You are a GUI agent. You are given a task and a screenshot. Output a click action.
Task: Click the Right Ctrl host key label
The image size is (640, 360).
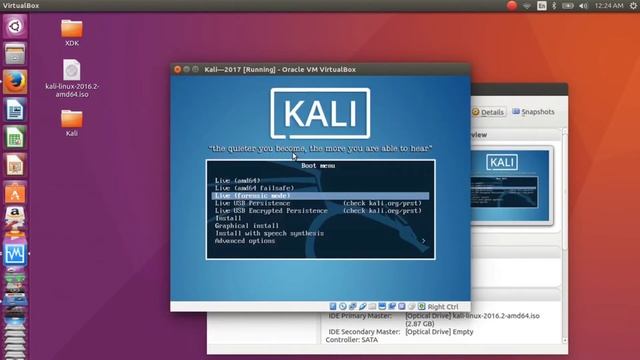(443, 307)
